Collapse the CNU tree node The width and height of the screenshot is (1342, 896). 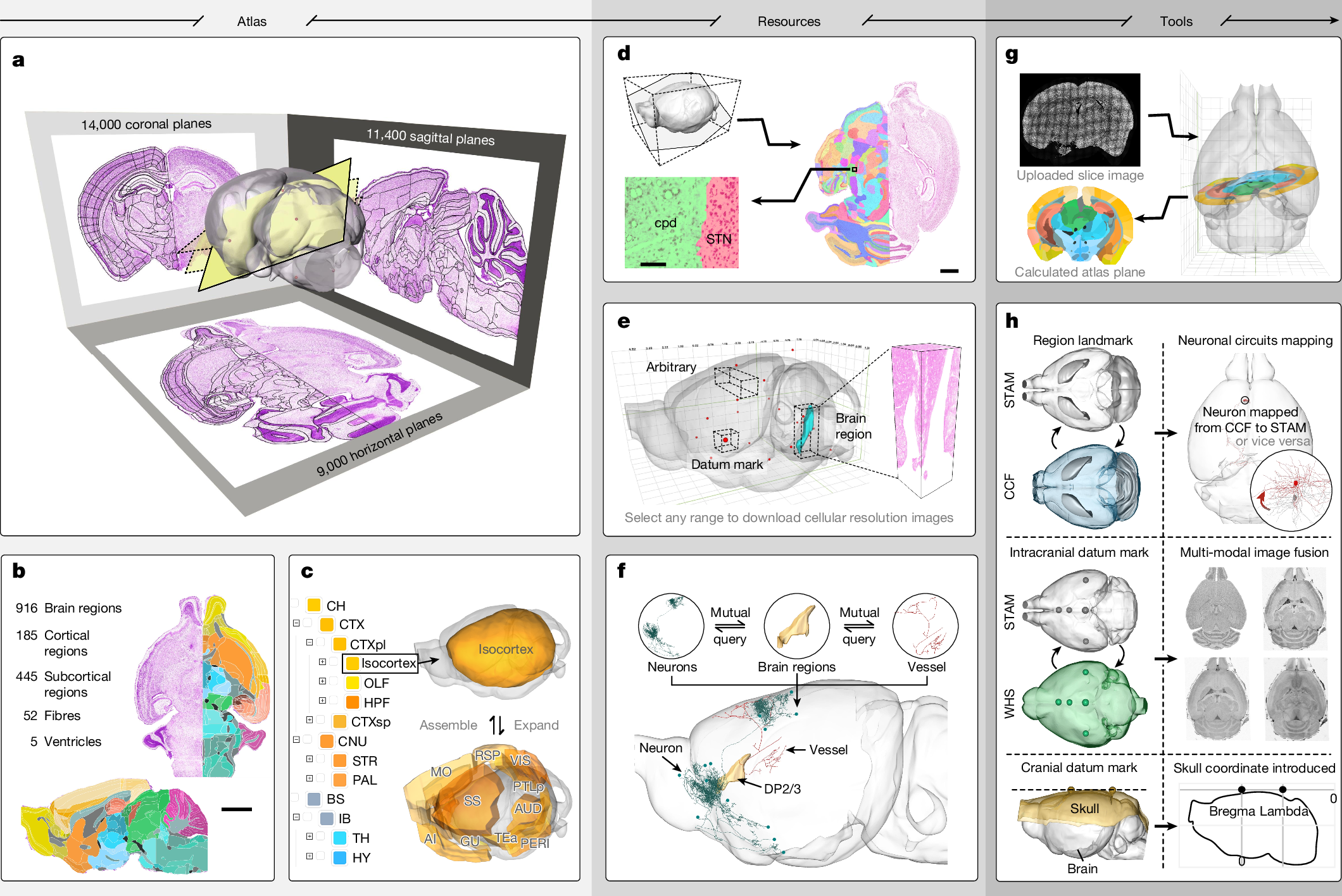click(x=296, y=740)
